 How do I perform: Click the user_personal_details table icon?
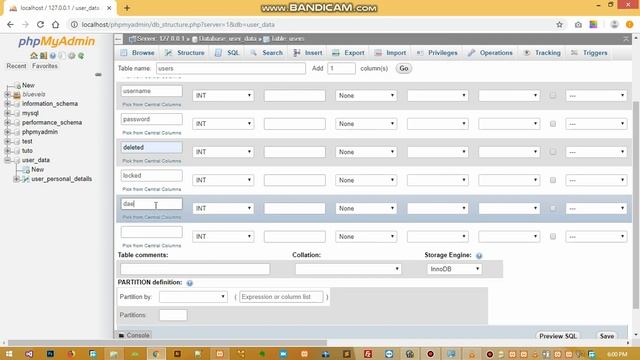(x=25, y=179)
